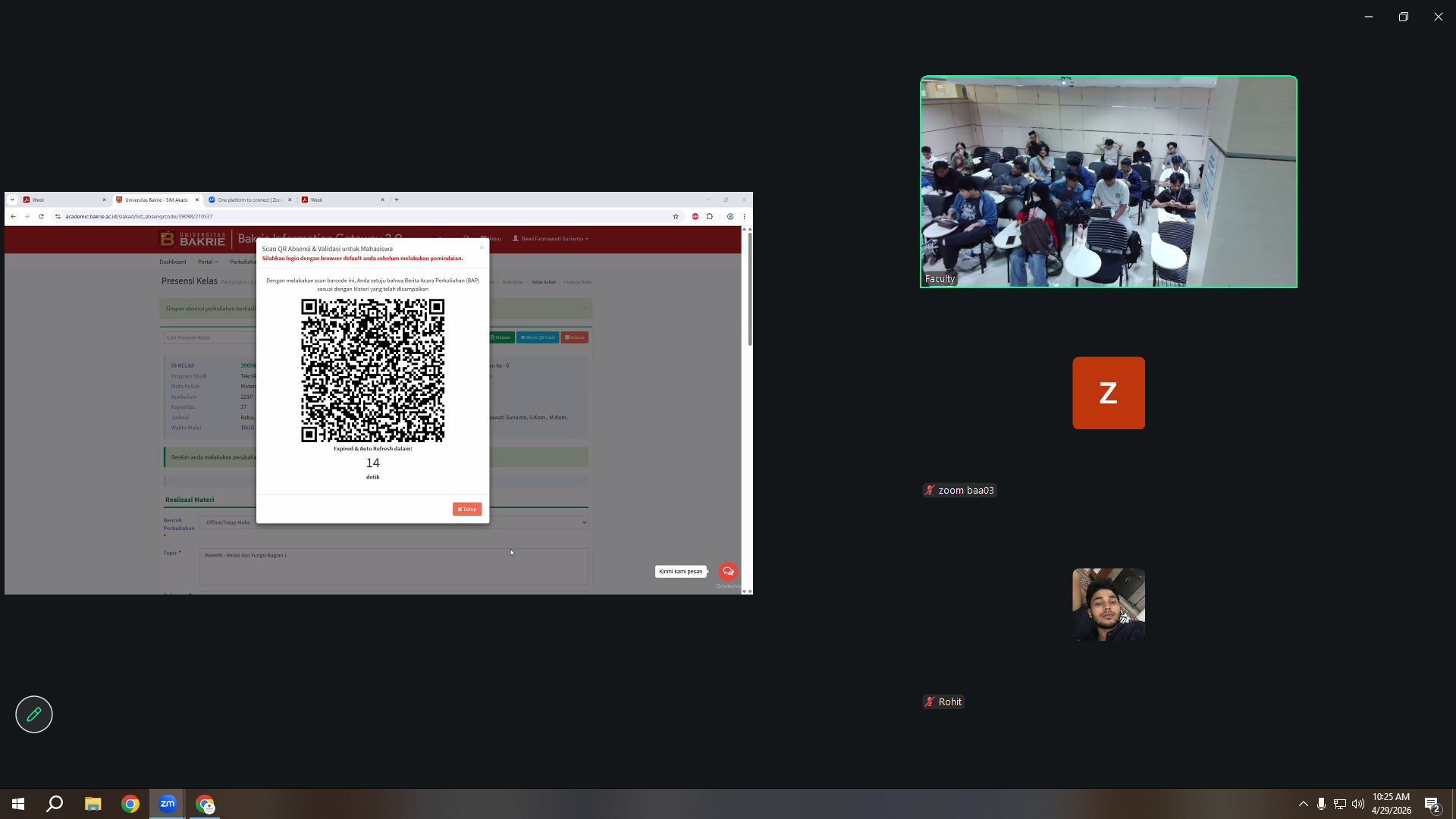Image resolution: width=1456 pixels, height=819 pixels.
Task: Close the first Week browser tab
Action: 105,200
